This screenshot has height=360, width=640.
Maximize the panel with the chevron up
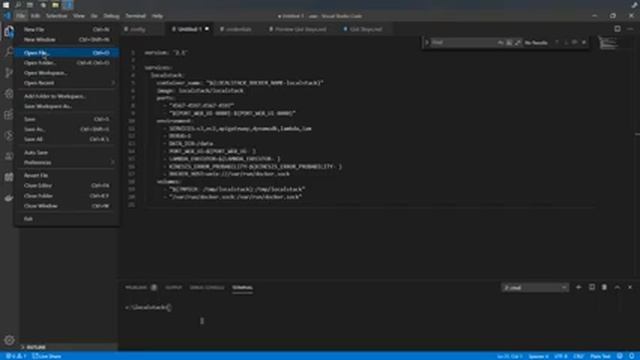click(x=617, y=287)
